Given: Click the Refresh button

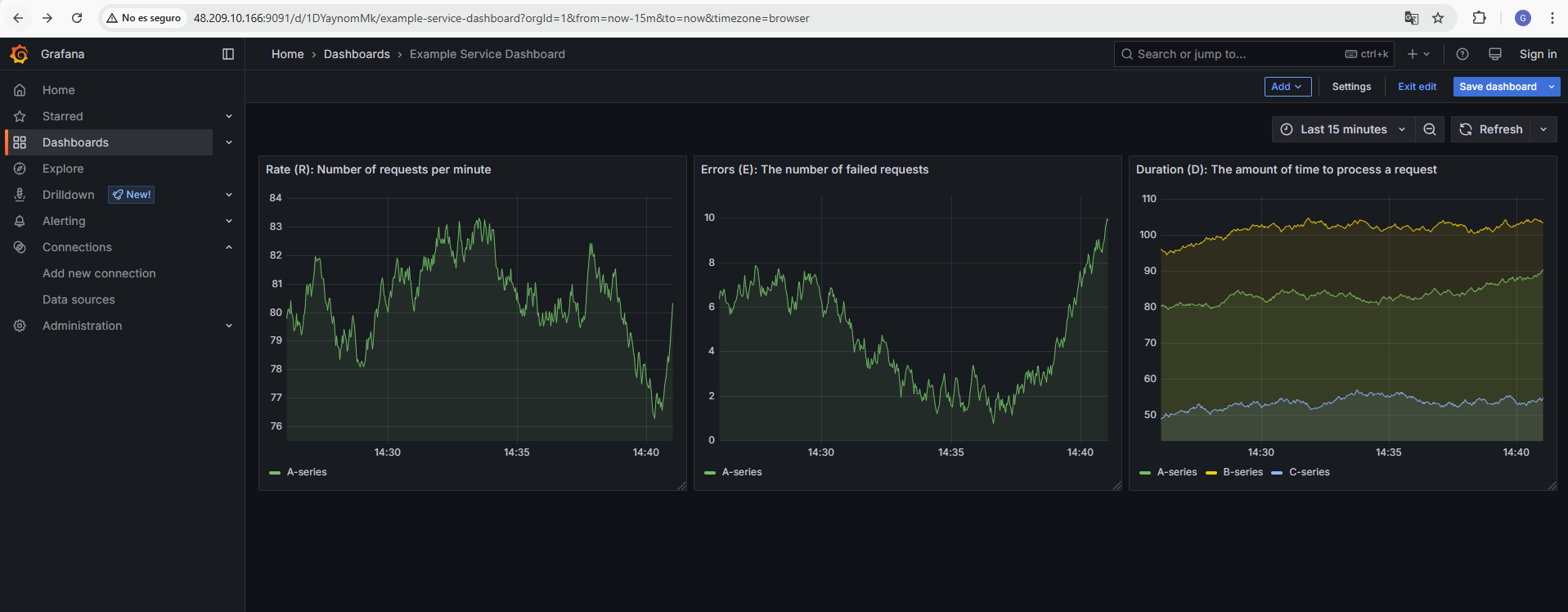Looking at the screenshot, I should click(x=1492, y=129).
